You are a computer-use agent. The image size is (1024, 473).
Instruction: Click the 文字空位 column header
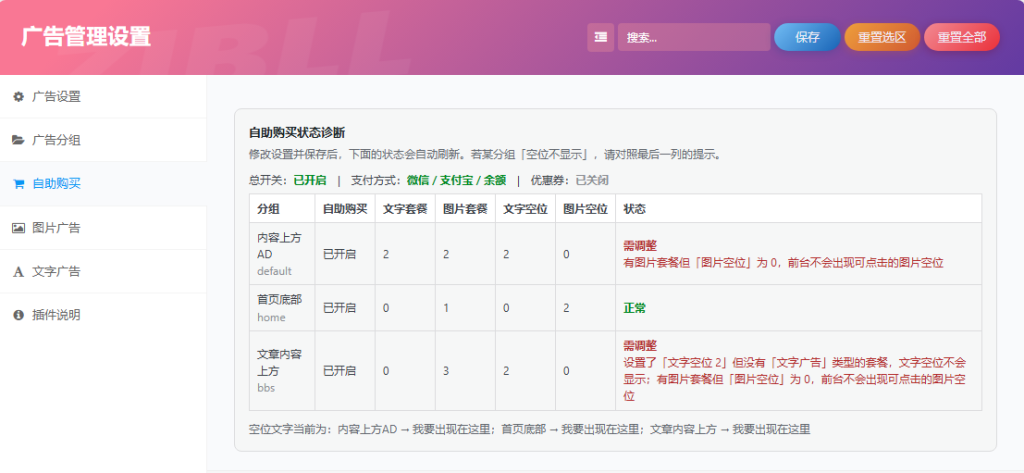click(x=525, y=208)
